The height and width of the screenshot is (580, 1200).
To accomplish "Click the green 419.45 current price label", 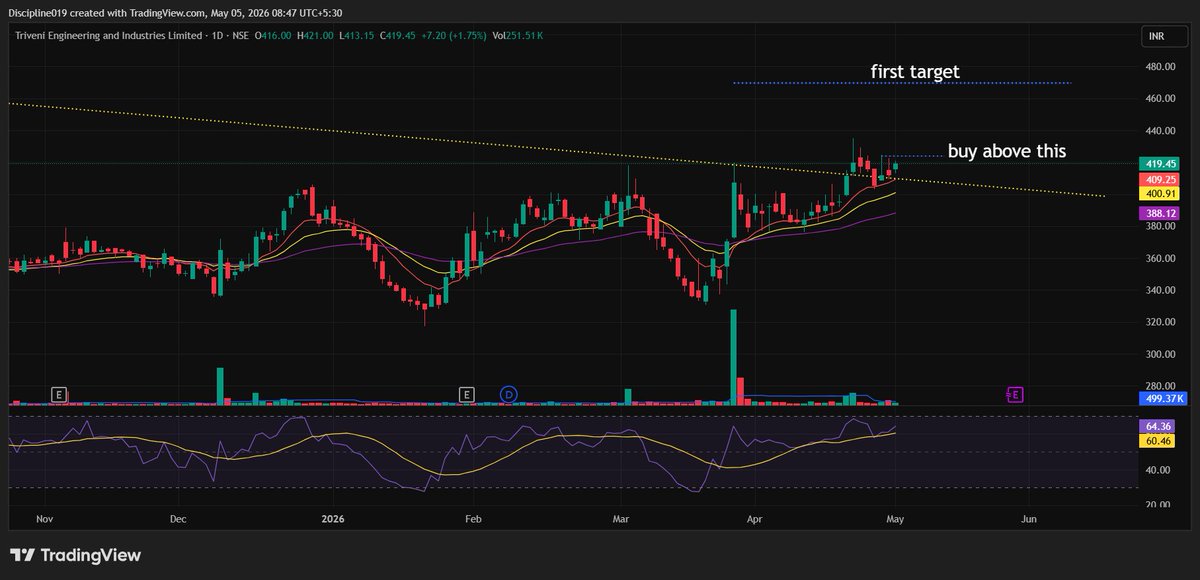I will pos(1161,163).
